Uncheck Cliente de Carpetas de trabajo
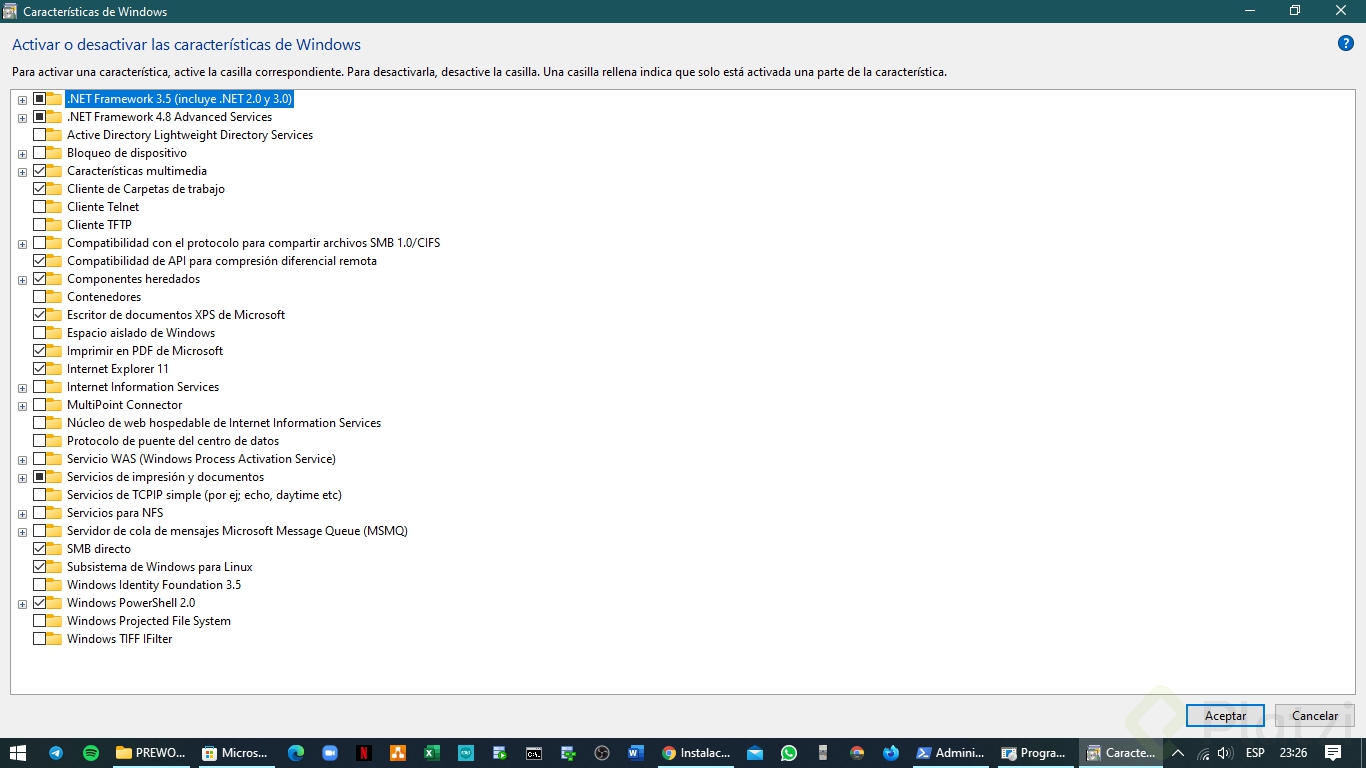This screenshot has height=768, width=1366. pyautogui.click(x=39, y=189)
